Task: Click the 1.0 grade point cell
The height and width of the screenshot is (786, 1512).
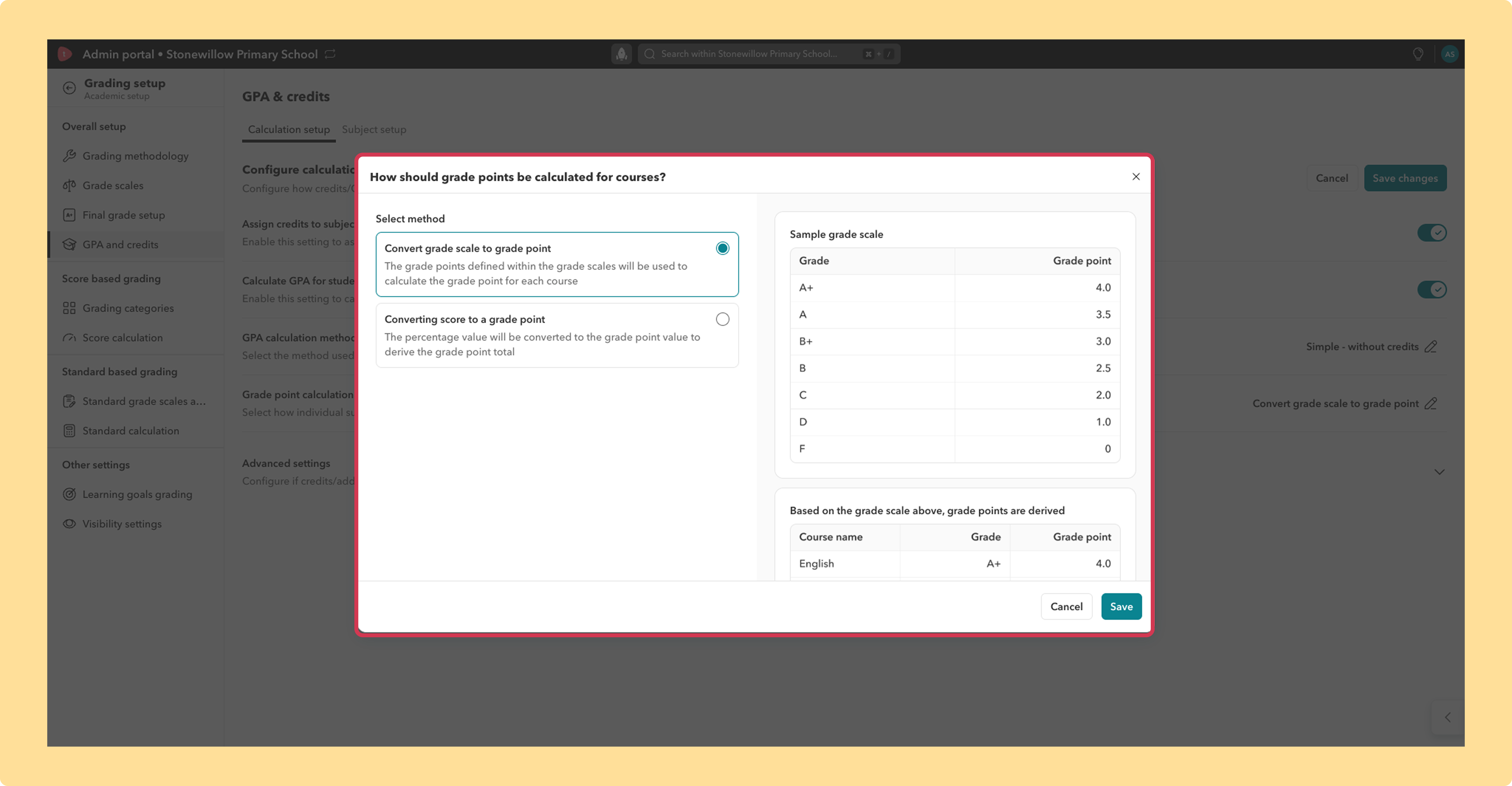Action: (1037, 422)
